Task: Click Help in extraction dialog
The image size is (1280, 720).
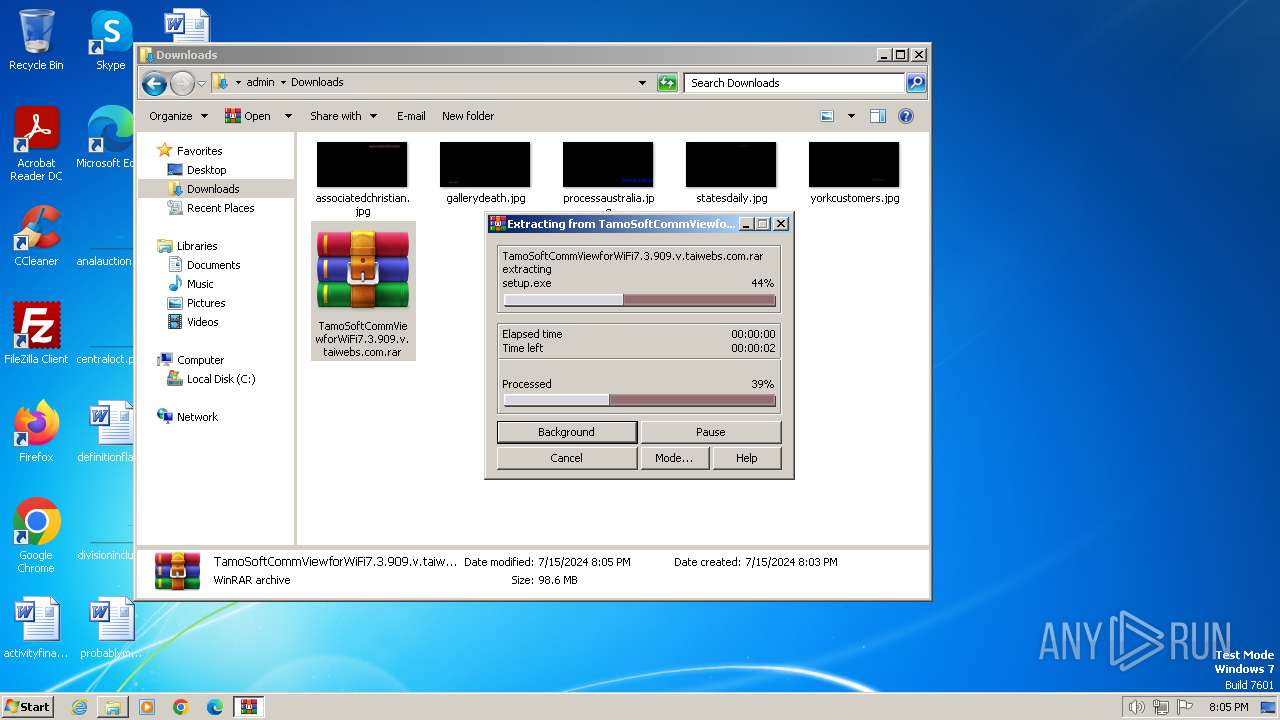Action: coord(746,458)
